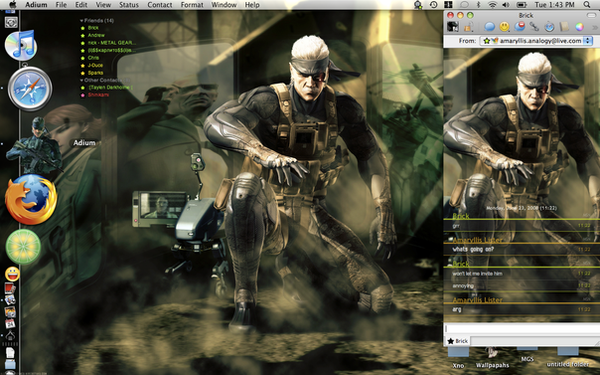Viewport: 600px width, 375px height.
Task: Open the Format menu
Action: (x=192, y=5)
